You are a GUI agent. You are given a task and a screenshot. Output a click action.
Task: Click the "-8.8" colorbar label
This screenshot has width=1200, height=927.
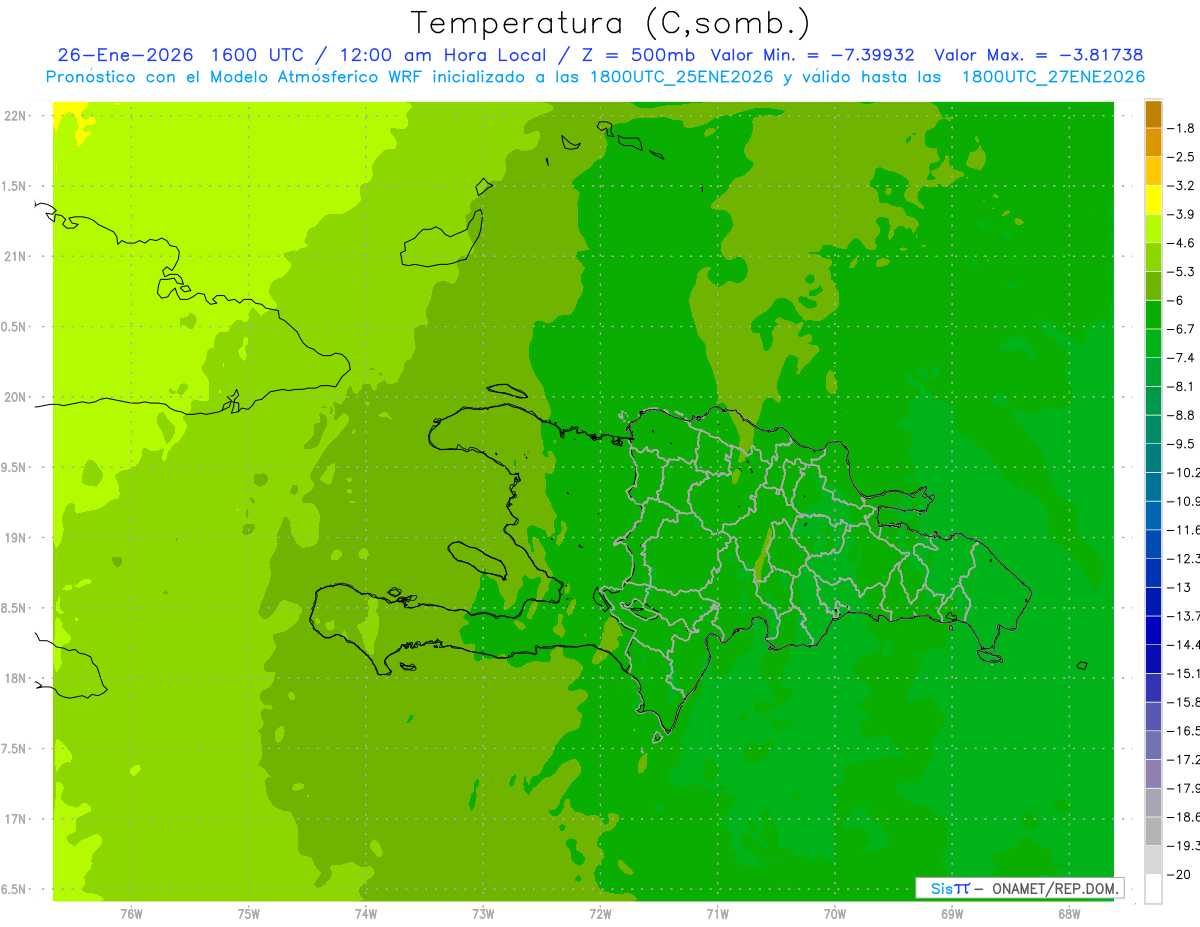(1183, 415)
